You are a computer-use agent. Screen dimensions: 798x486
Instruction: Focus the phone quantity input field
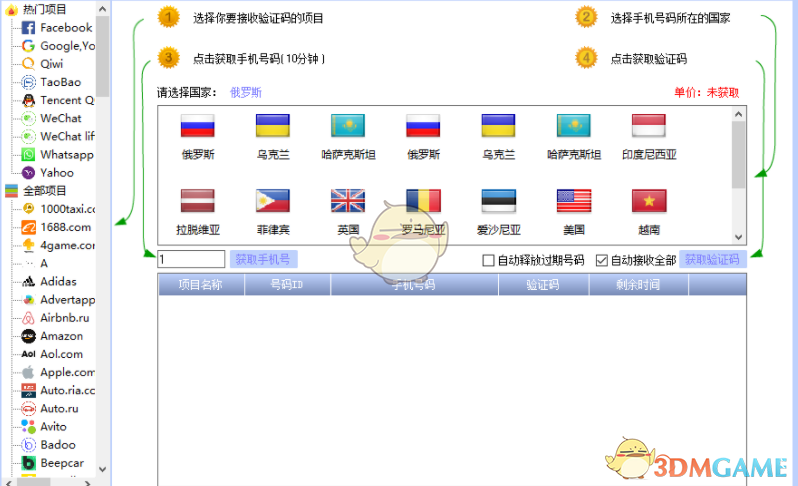[x=191, y=259]
